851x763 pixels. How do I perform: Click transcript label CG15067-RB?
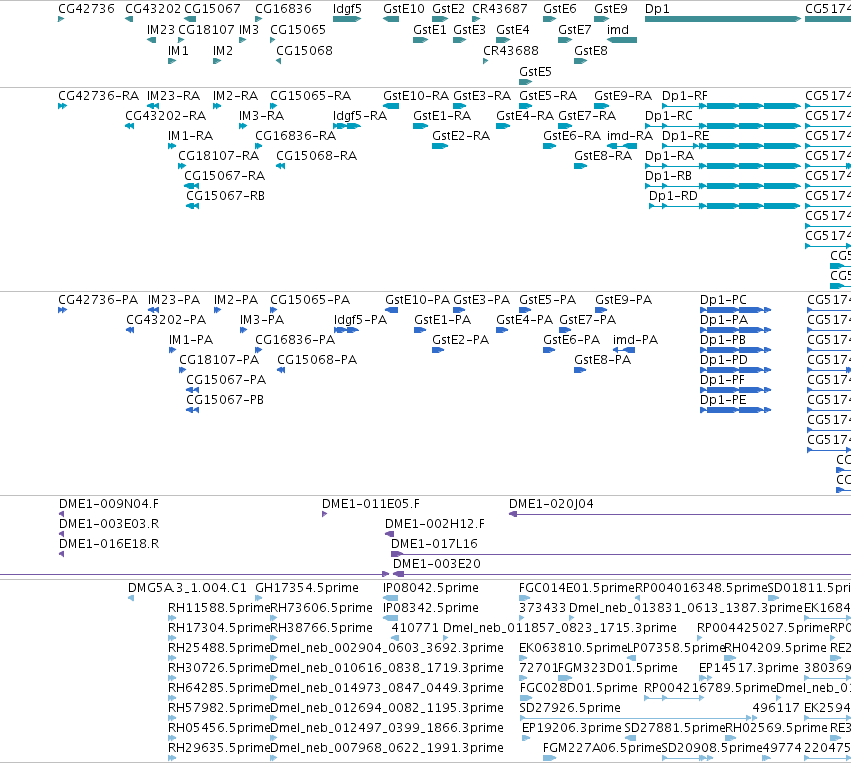click(x=225, y=195)
